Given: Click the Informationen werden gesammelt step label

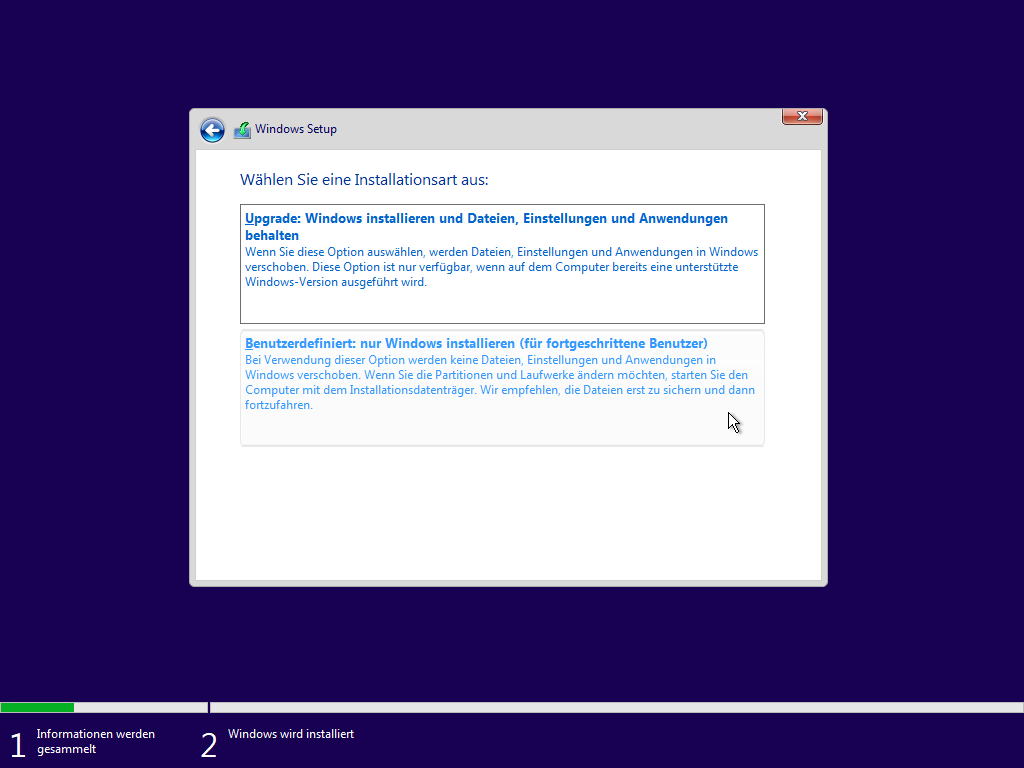Looking at the screenshot, I should tap(95, 741).
